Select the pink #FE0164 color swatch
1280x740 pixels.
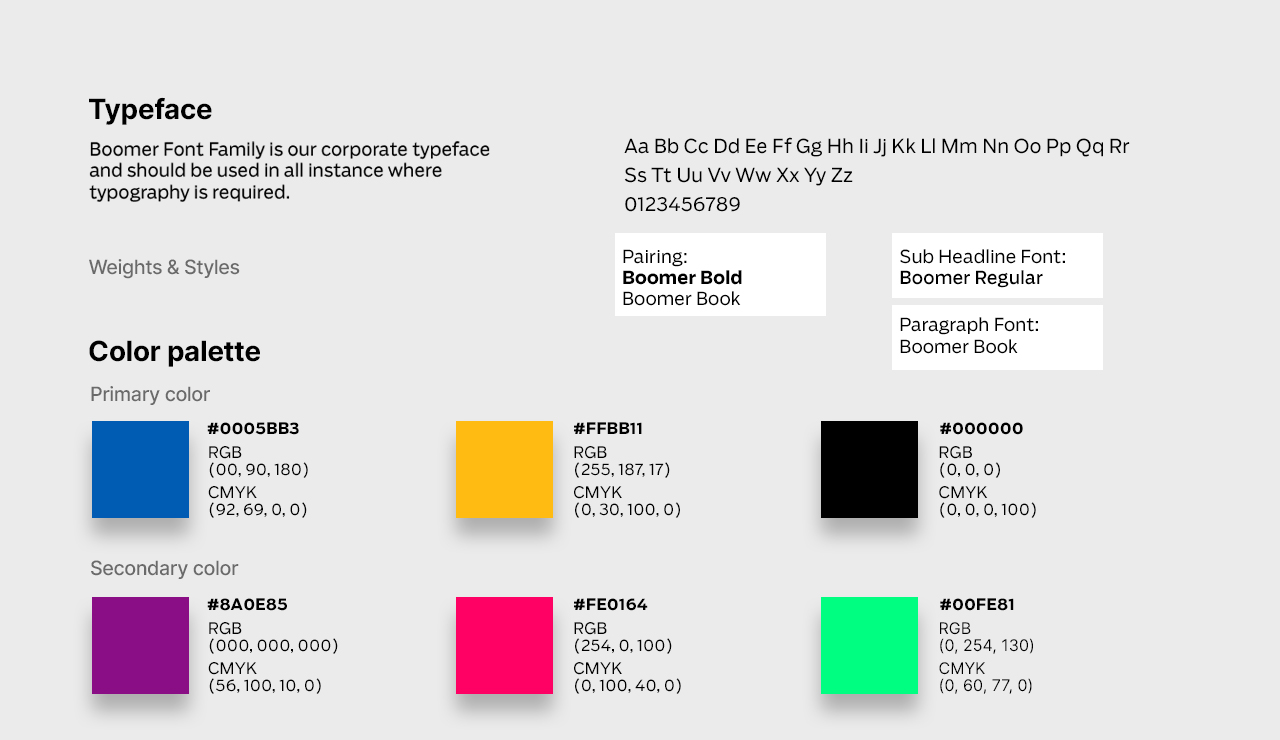504,645
